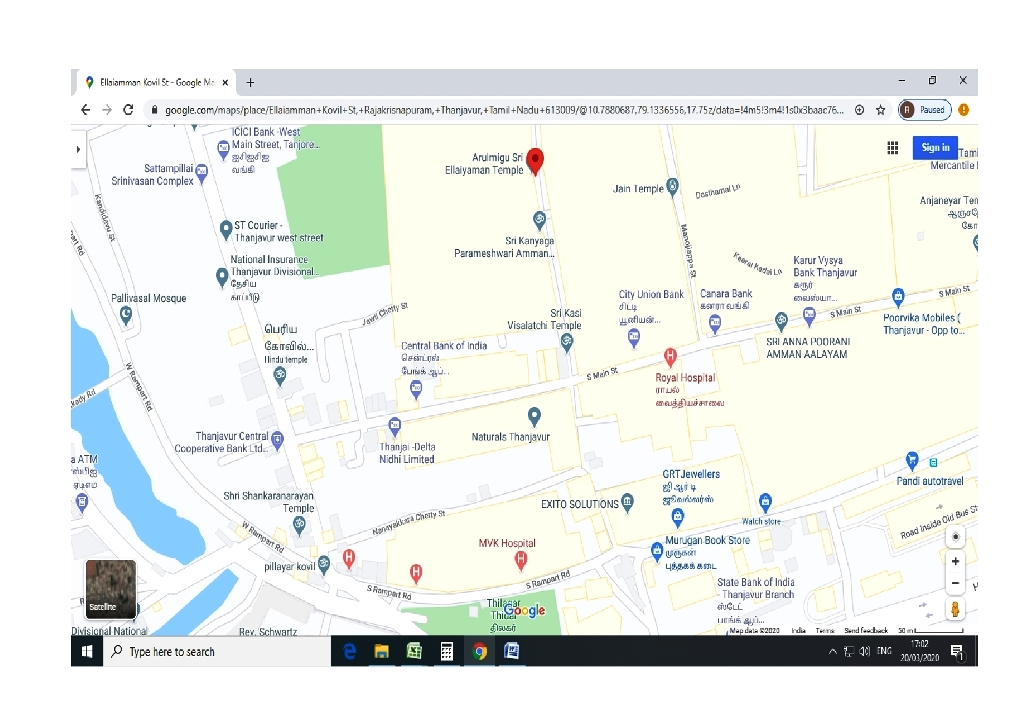Click the Street View pegman icon
Image resolution: width=1024 pixels, height=724 pixels.
click(956, 609)
